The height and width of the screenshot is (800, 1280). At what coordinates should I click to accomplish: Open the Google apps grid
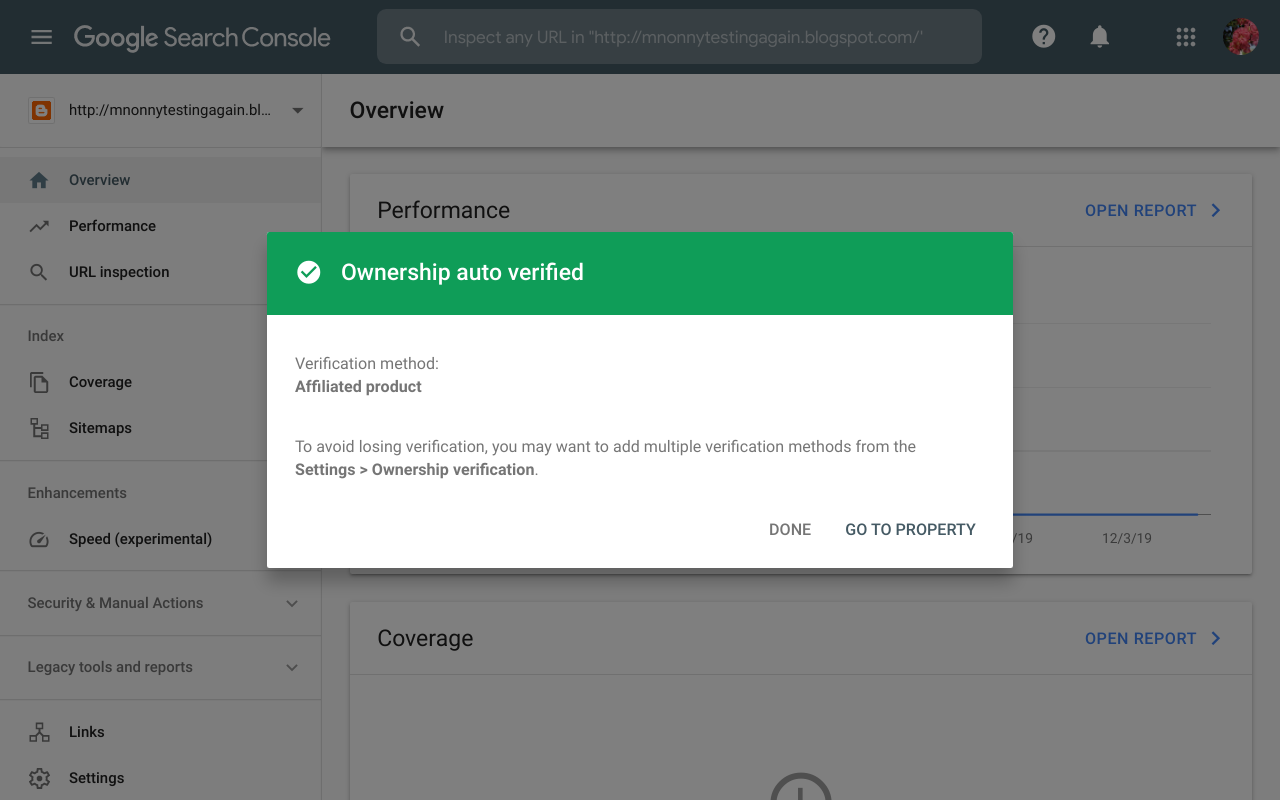point(1186,37)
